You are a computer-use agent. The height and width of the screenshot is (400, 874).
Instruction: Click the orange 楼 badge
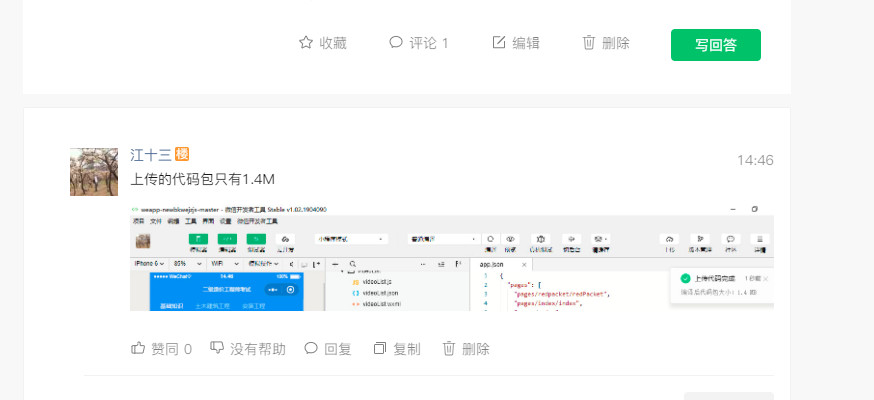(x=182, y=154)
